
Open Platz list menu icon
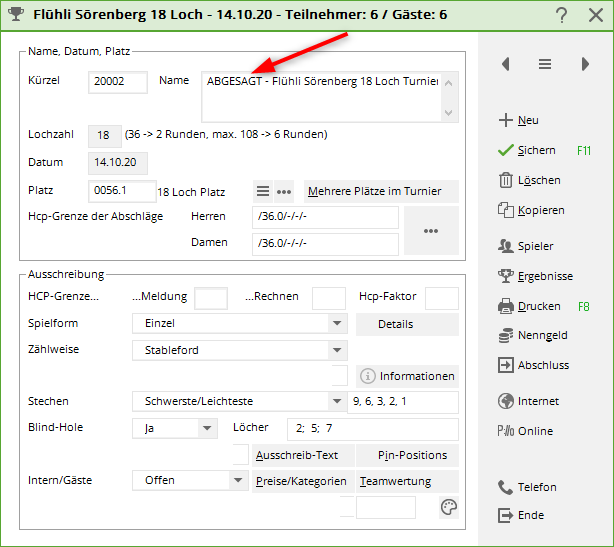click(263, 191)
